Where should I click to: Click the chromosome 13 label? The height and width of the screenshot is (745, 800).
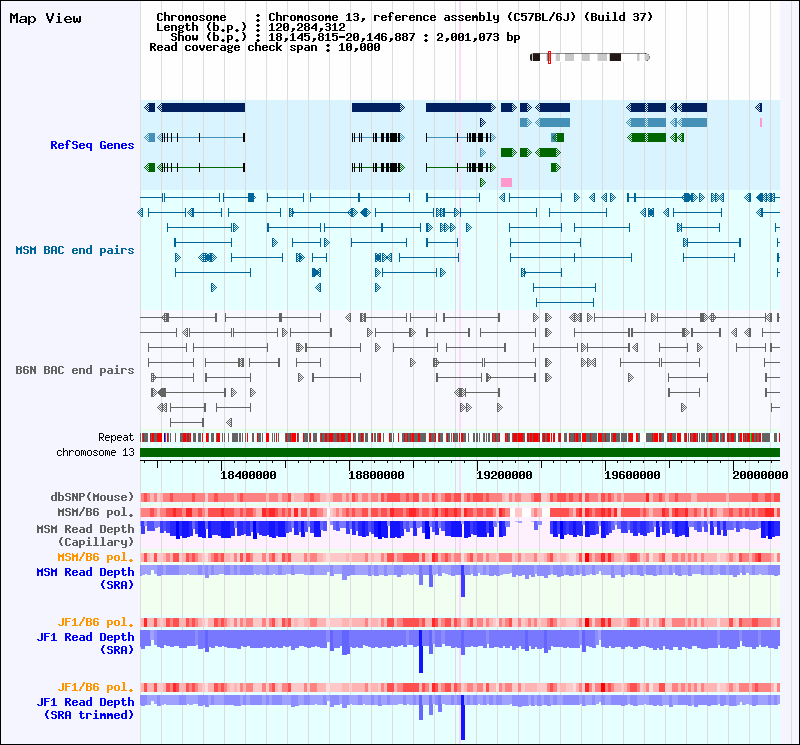(95, 452)
